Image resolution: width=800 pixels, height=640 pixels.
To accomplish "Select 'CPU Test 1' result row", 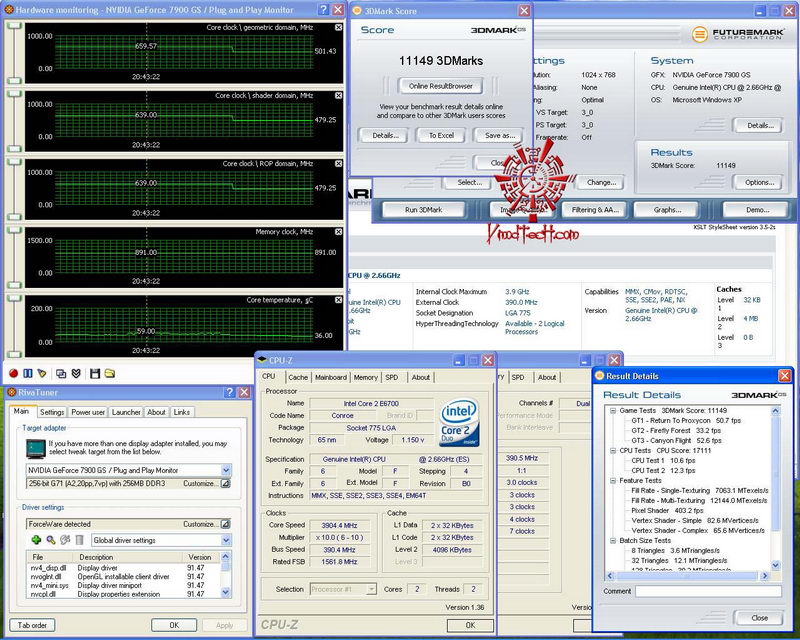I will point(663,460).
